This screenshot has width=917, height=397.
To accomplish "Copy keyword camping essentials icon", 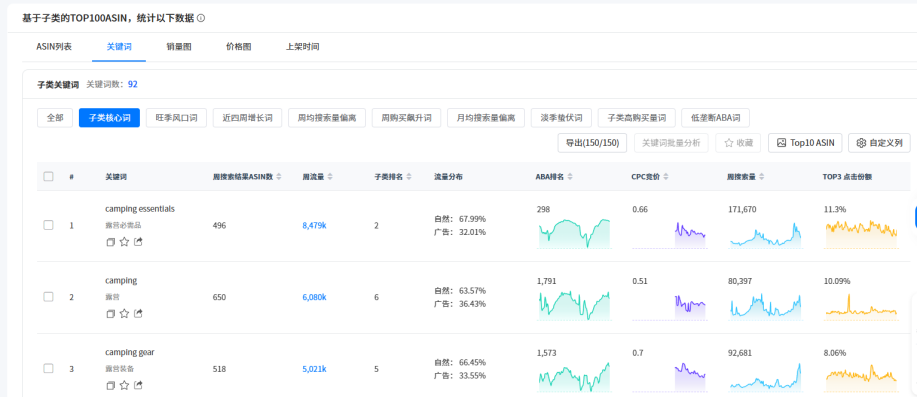I will click(110, 242).
